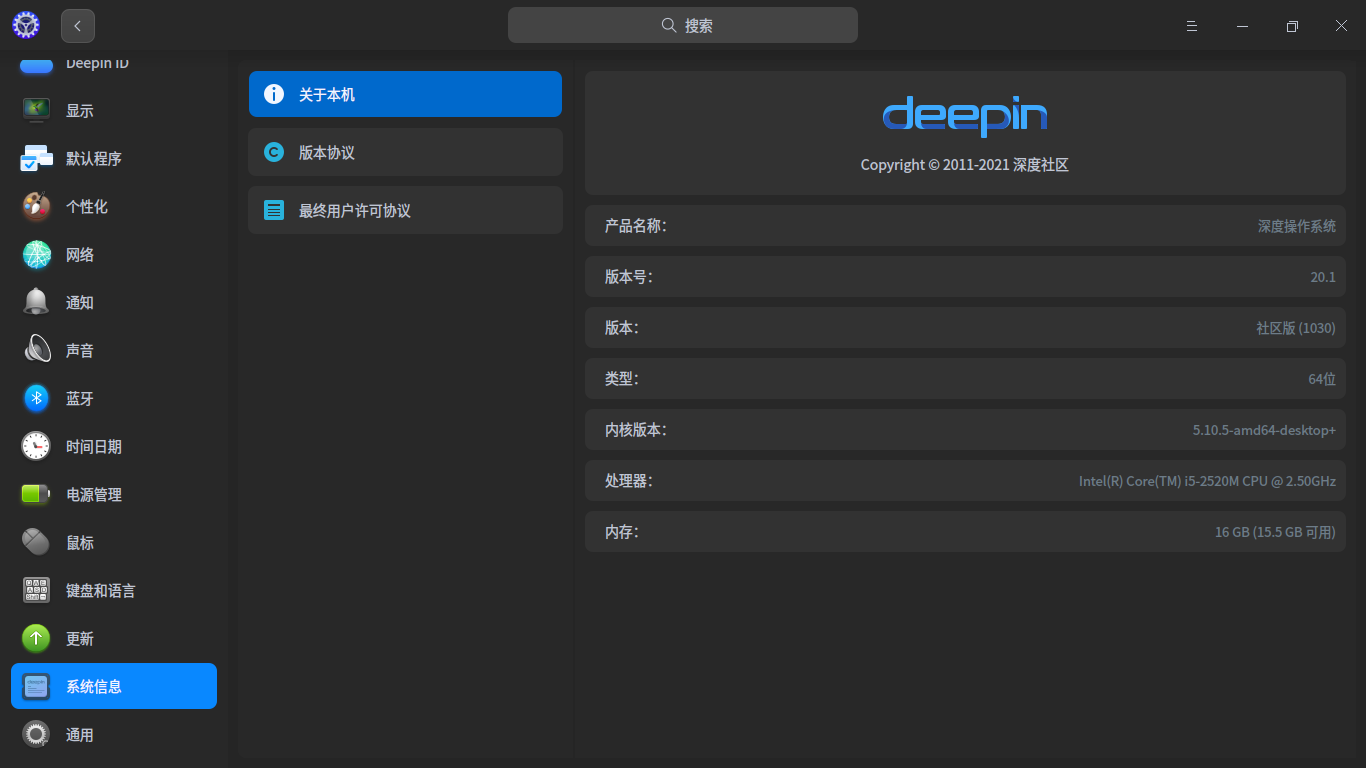The image size is (1366, 768).
Task: Click the deepin logo image
Action: click(965, 116)
